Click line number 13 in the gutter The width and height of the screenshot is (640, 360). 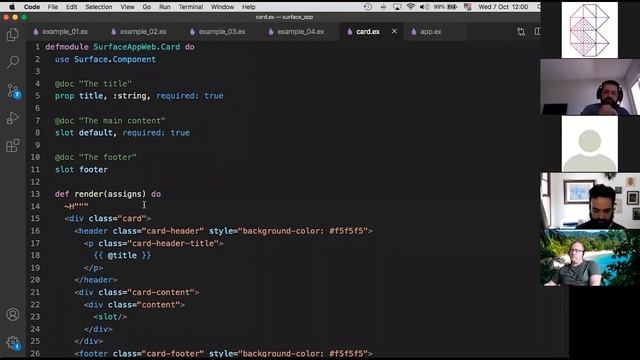coord(35,194)
